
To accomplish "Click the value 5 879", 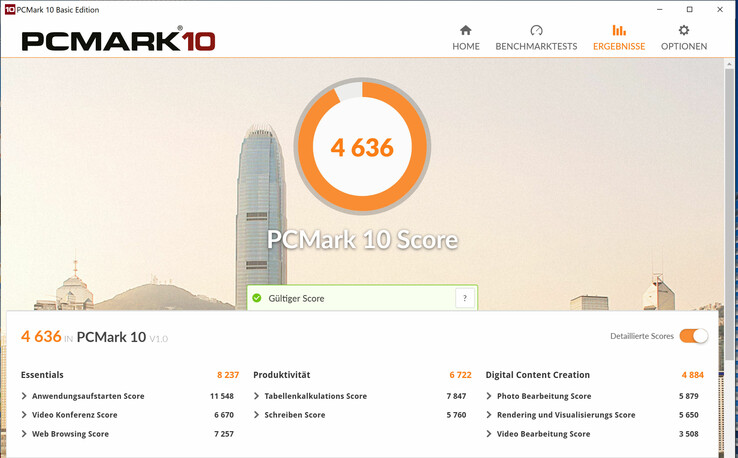I will point(689,396).
